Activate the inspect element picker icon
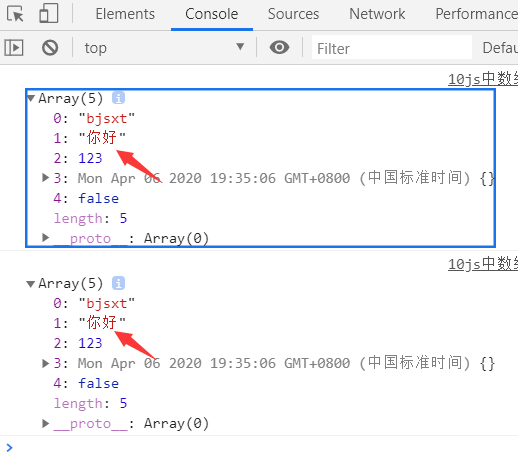This screenshot has width=518, height=453. click(15, 14)
